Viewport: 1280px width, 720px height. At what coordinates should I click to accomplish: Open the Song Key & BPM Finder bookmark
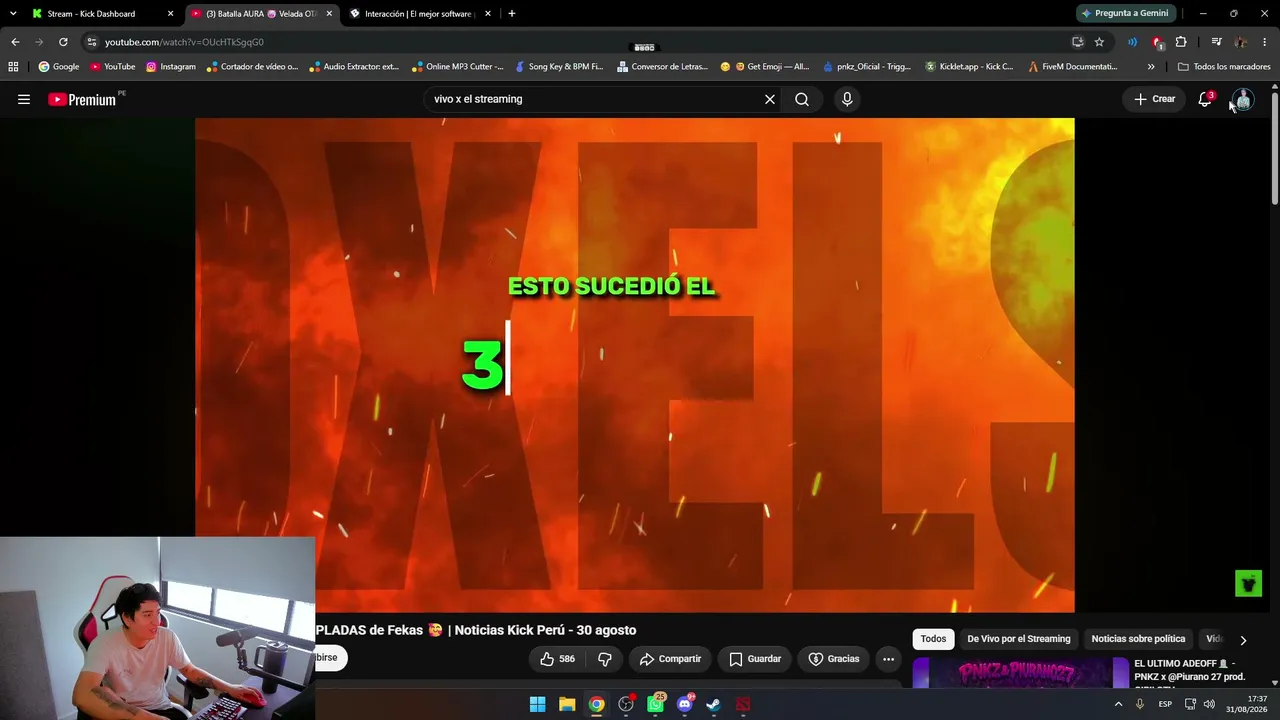point(559,67)
